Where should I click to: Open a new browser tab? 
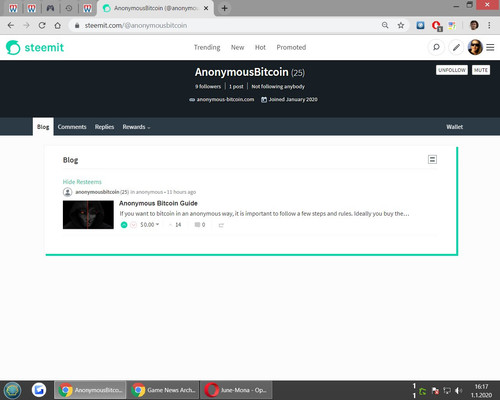coord(224,8)
